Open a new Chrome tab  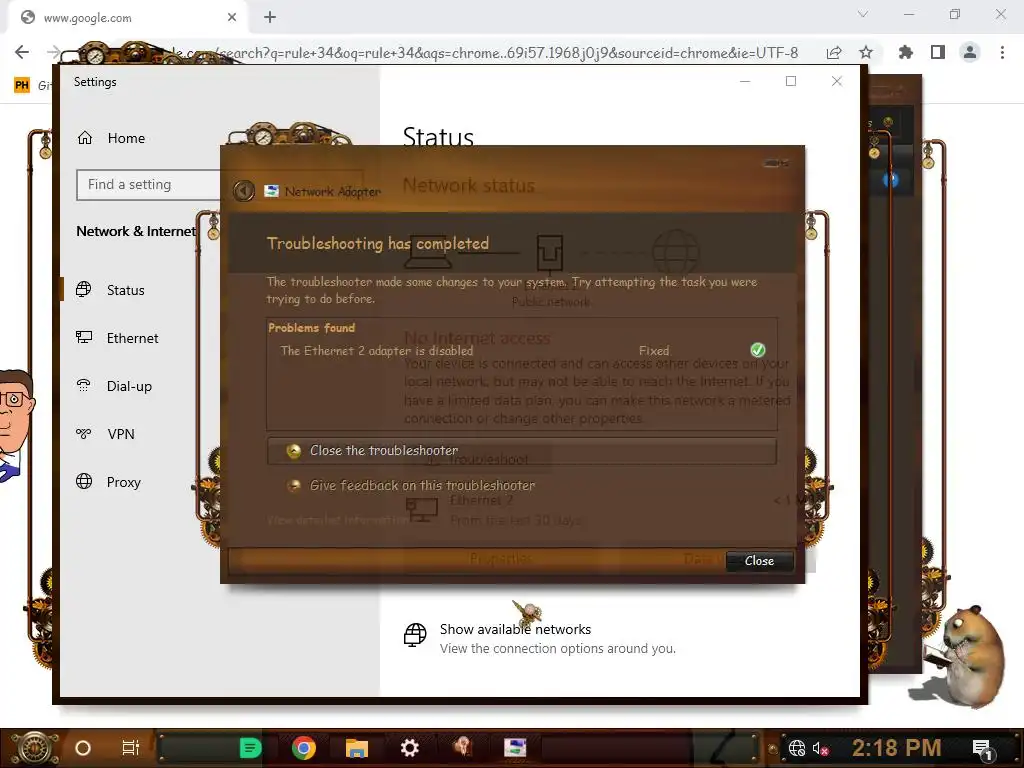click(x=270, y=18)
